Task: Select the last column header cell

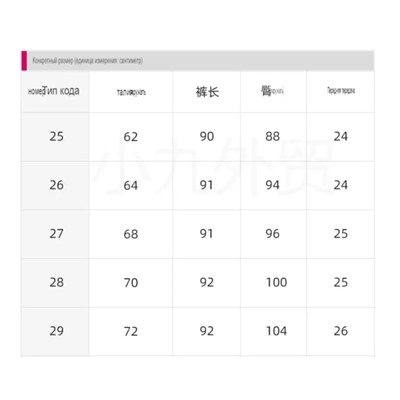Action: click(x=340, y=92)
